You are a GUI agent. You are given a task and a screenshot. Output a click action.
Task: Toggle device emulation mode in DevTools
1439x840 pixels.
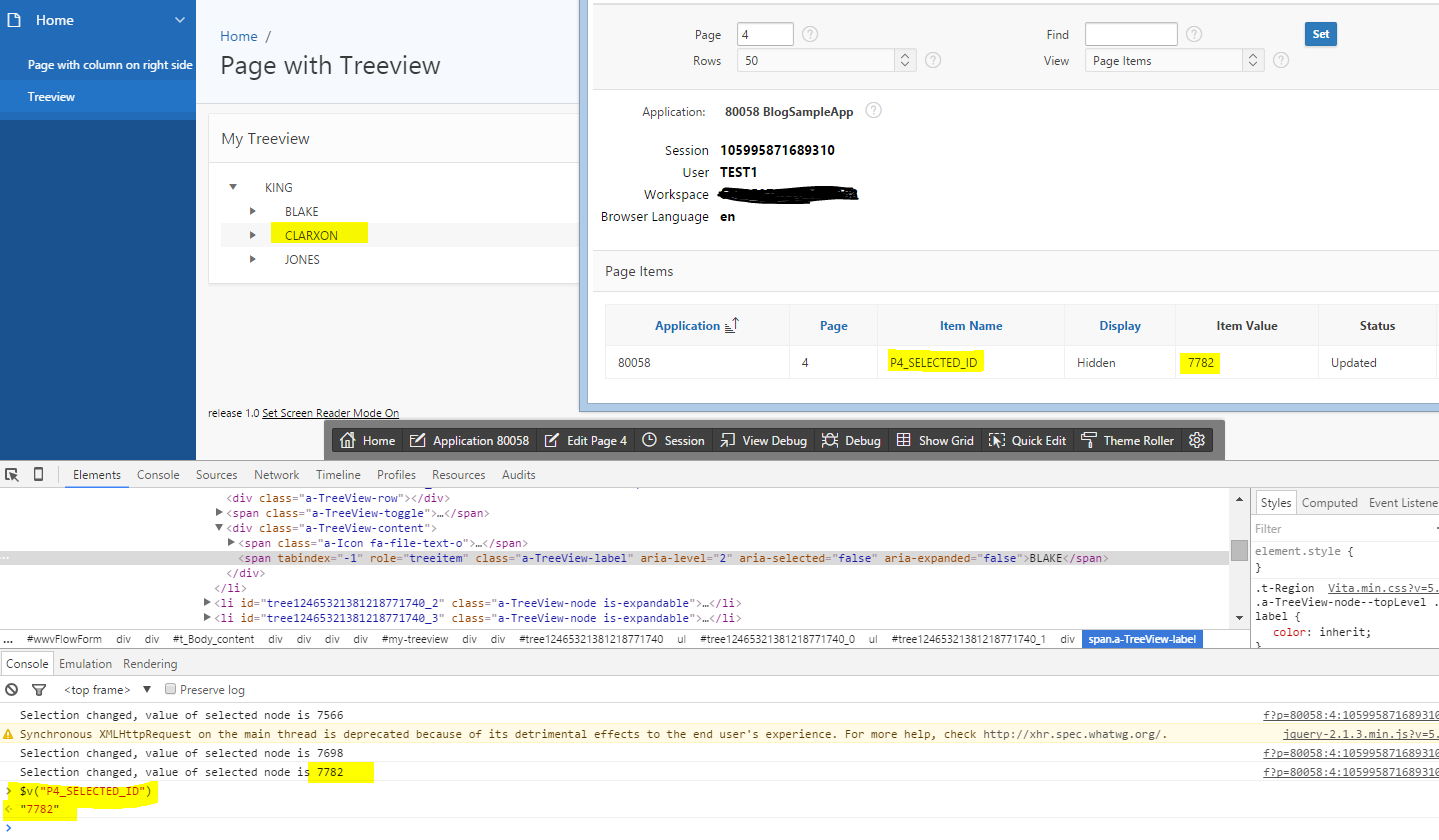[x=36, y=474]
